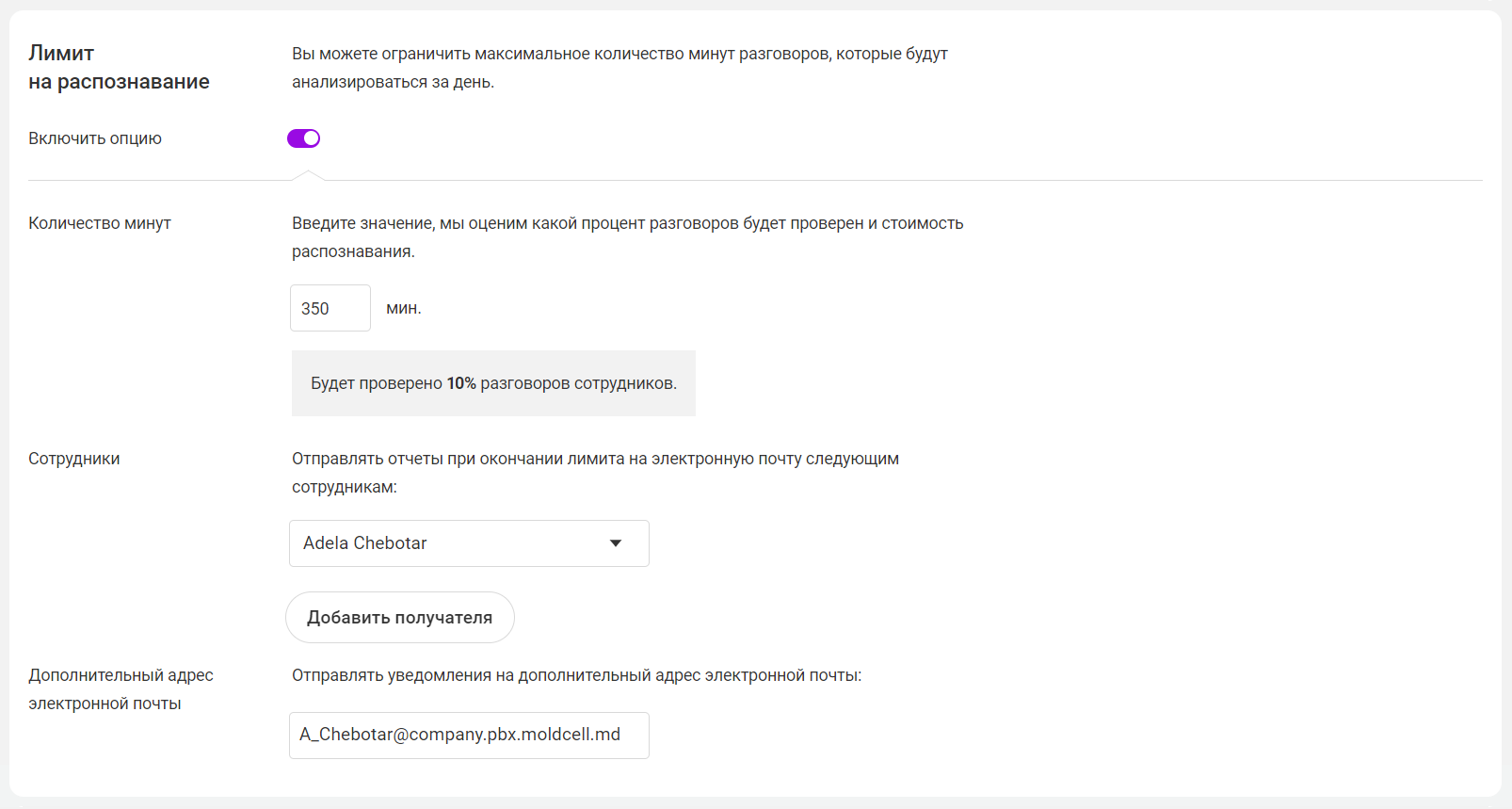Screen dimensions: 1512x809
Task: Click the "Дополнительный адрес электронной почты" label
Action: coord(121,689)
